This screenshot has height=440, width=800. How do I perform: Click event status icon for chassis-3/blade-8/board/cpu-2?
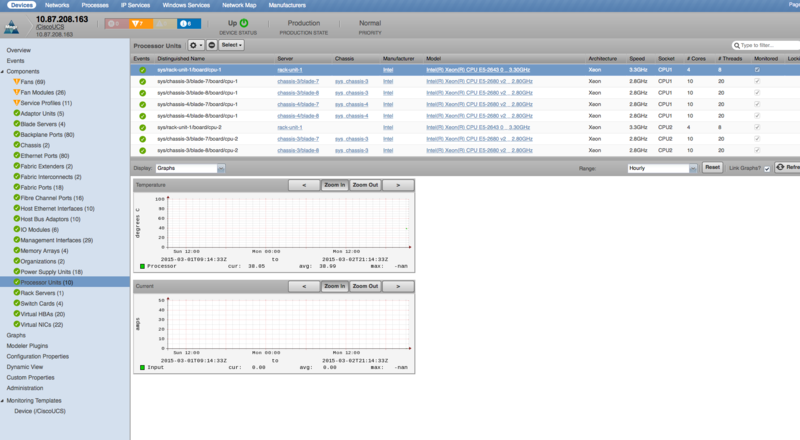tap(142, 151)
